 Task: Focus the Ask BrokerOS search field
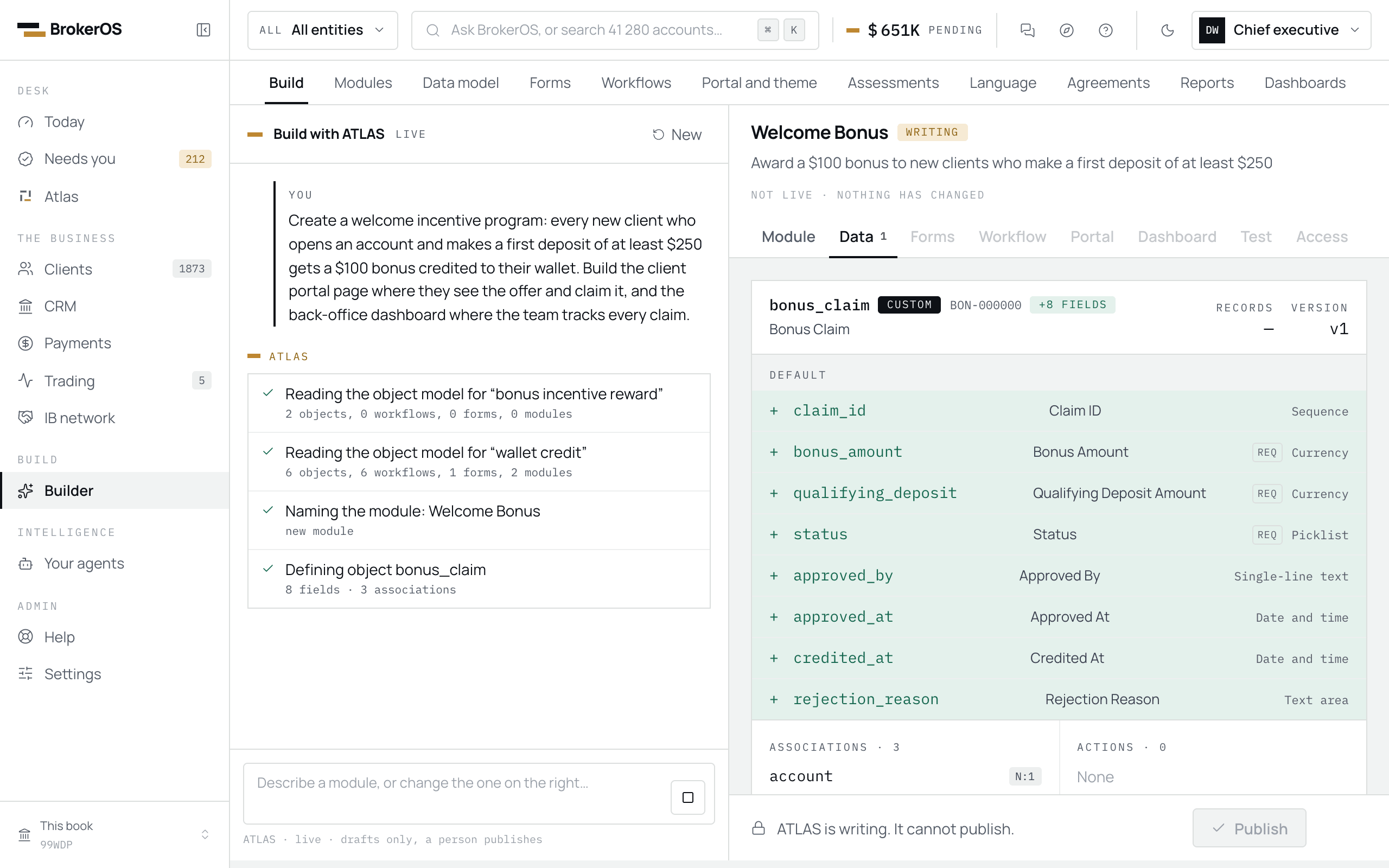615,30
